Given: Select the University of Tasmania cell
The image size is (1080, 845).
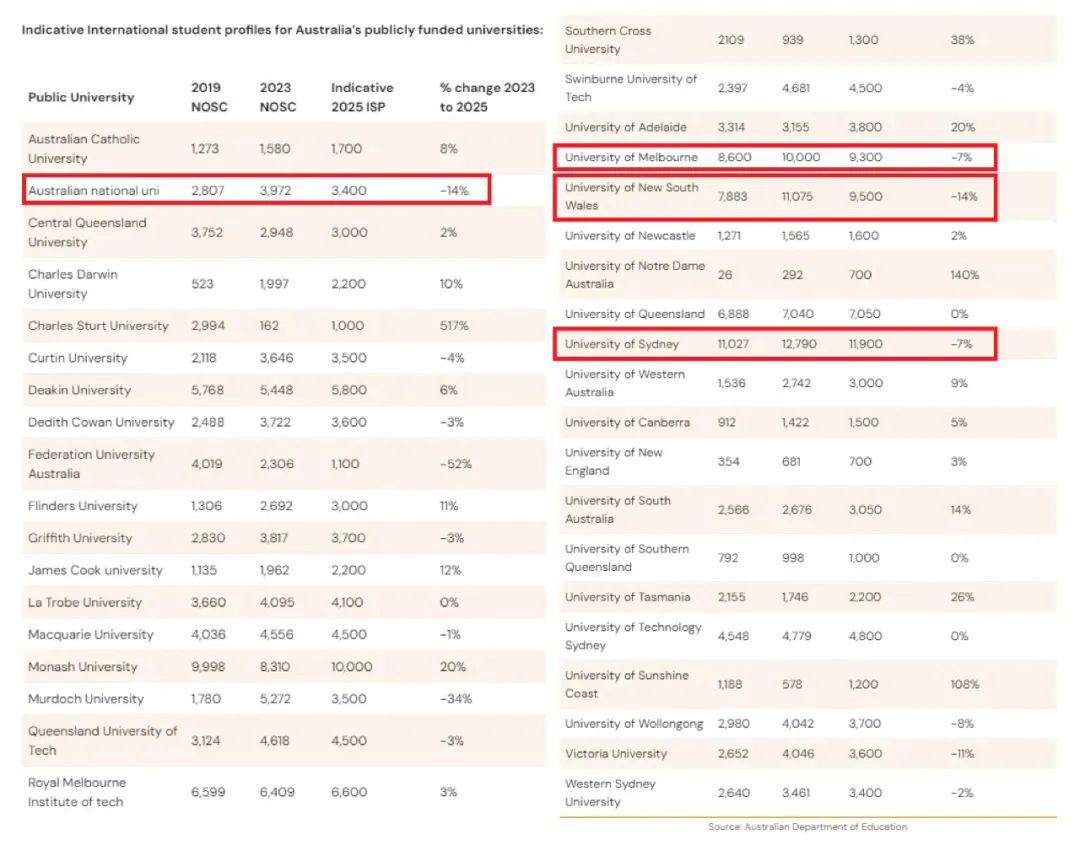Looking at the screenshot, I should pyautogui.click(x=627, y=597).
